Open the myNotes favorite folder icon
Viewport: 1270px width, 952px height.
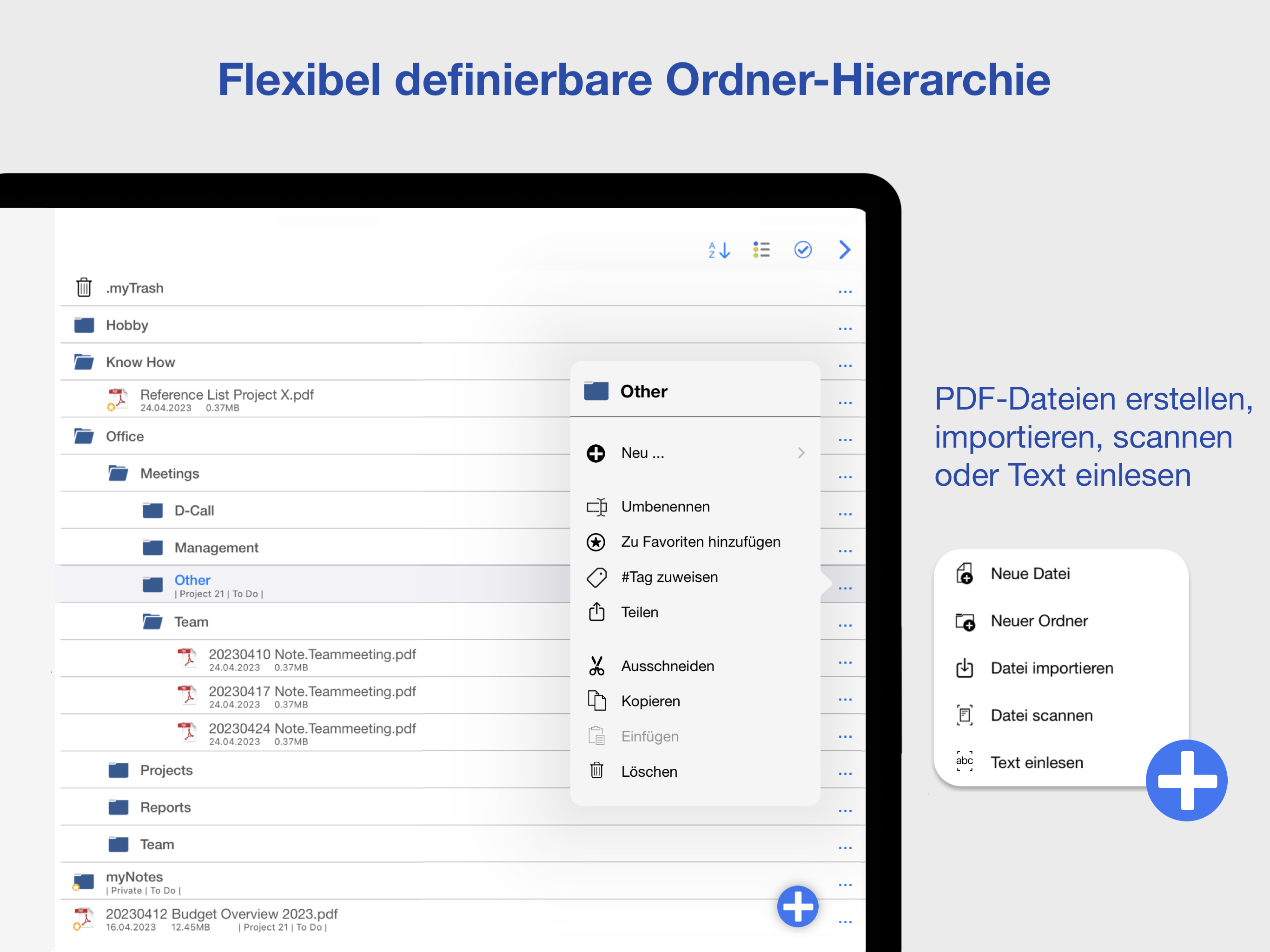pos(83,881)
